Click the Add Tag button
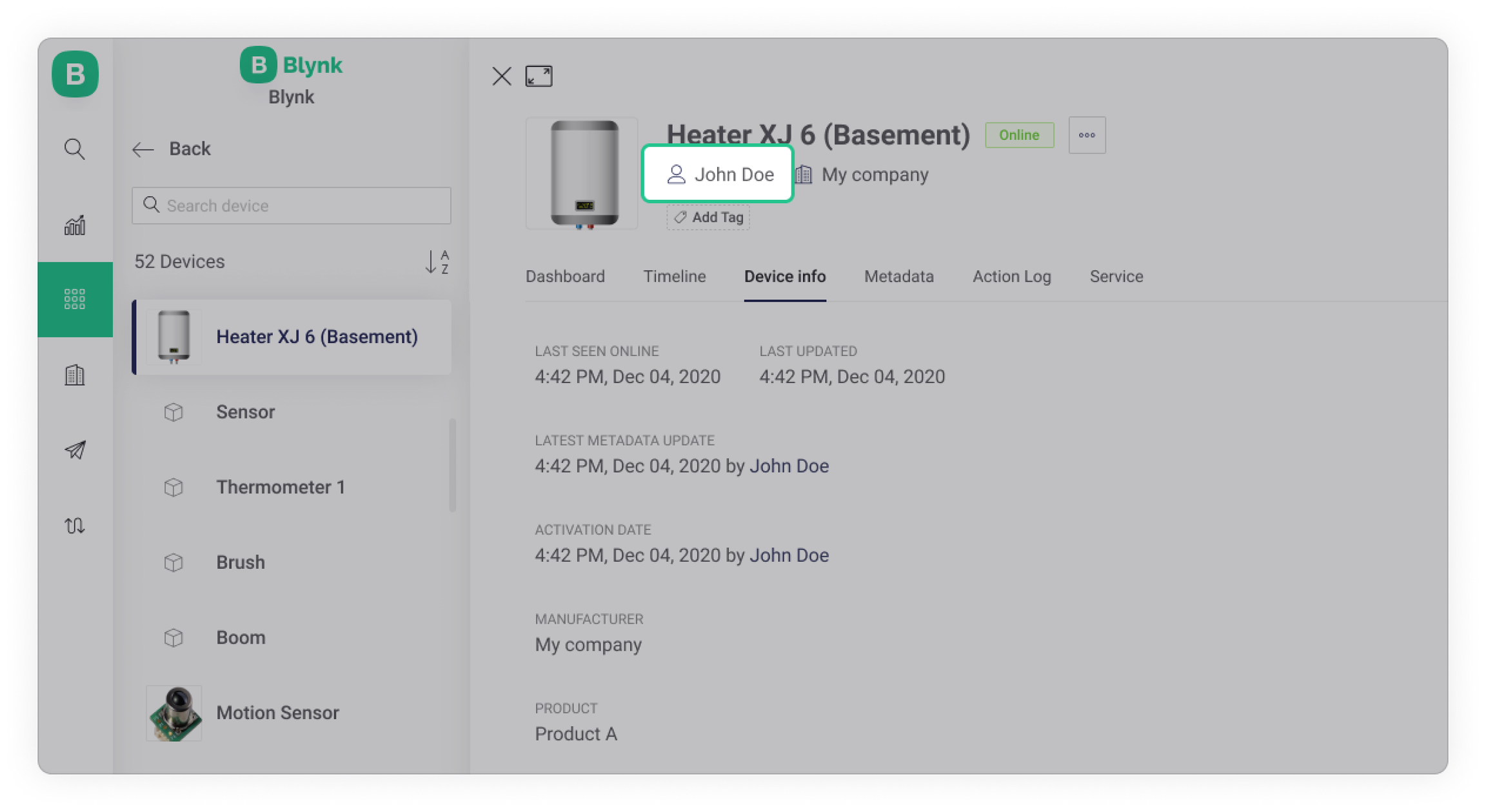The image size is (1486, 812). (708, 217)
